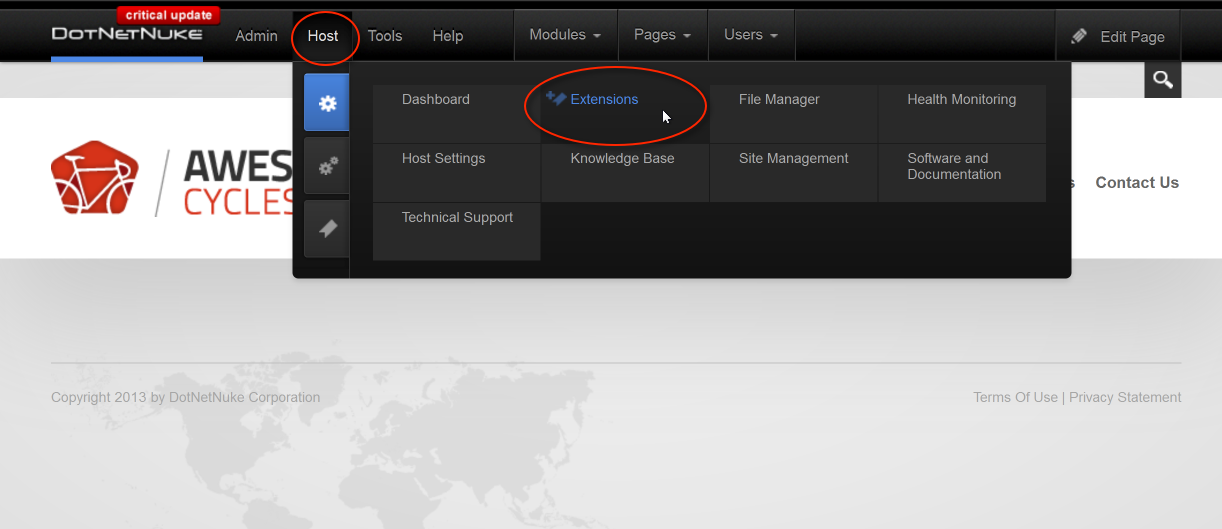Expand the Modules dropdown
1222x529 pixels.
tap(566, 35)
